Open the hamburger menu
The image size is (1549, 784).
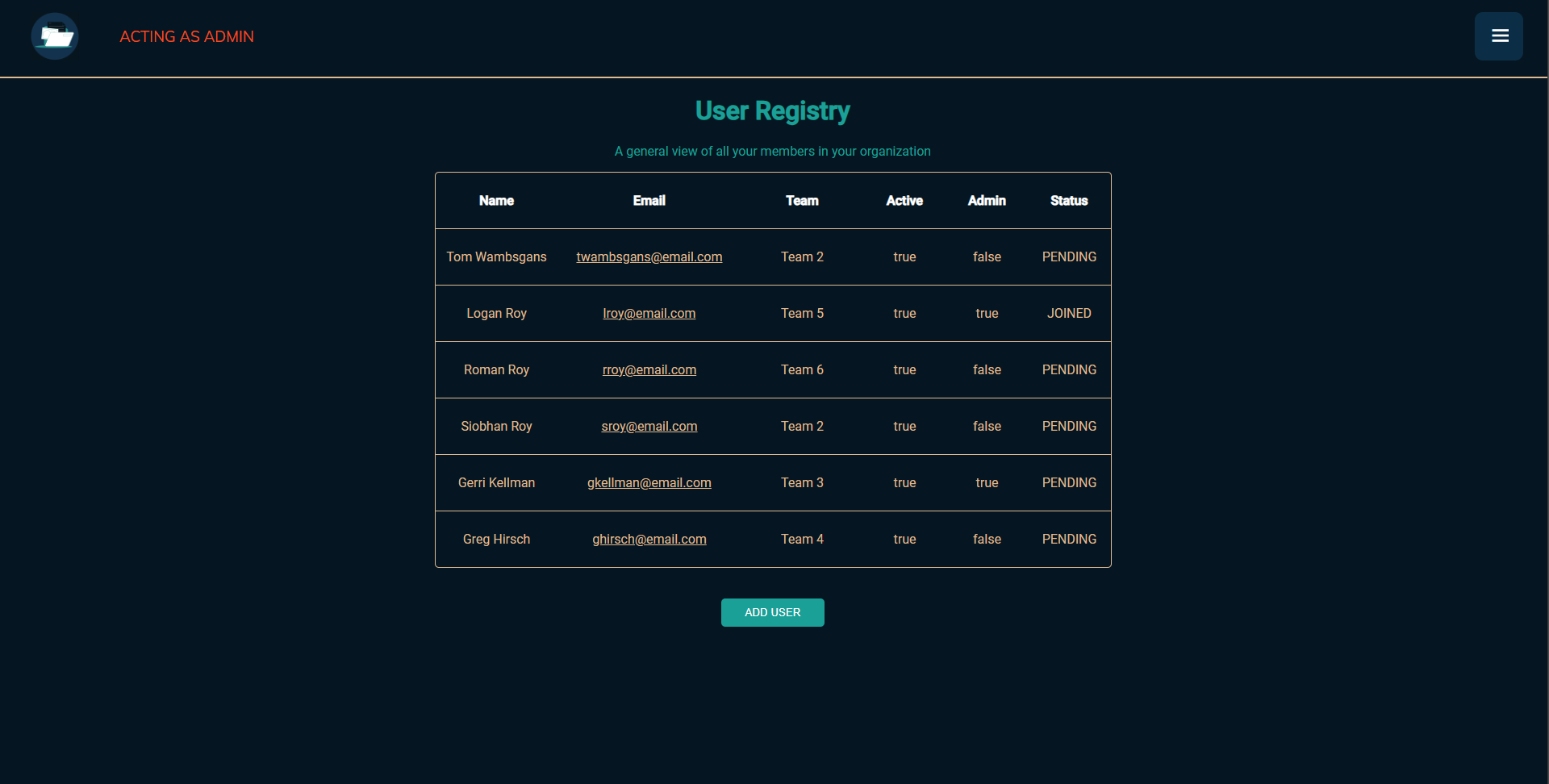tap(1498, 36)
